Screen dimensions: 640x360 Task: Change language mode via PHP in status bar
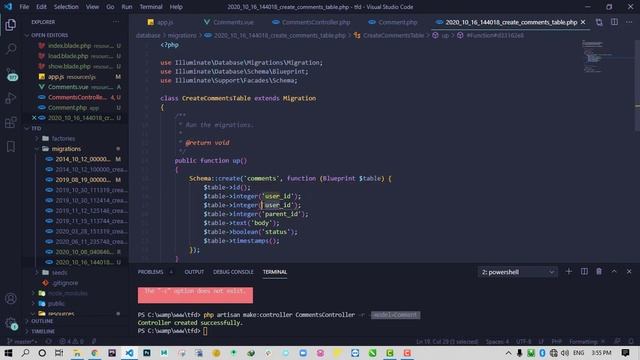coord(556,341)
